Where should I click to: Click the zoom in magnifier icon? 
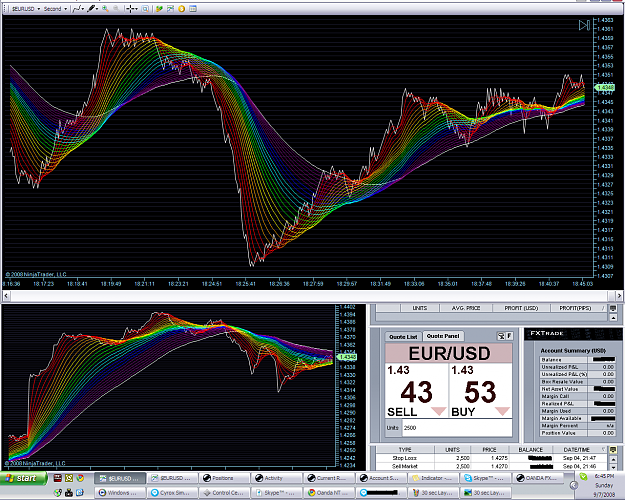[x=106, y=9]
